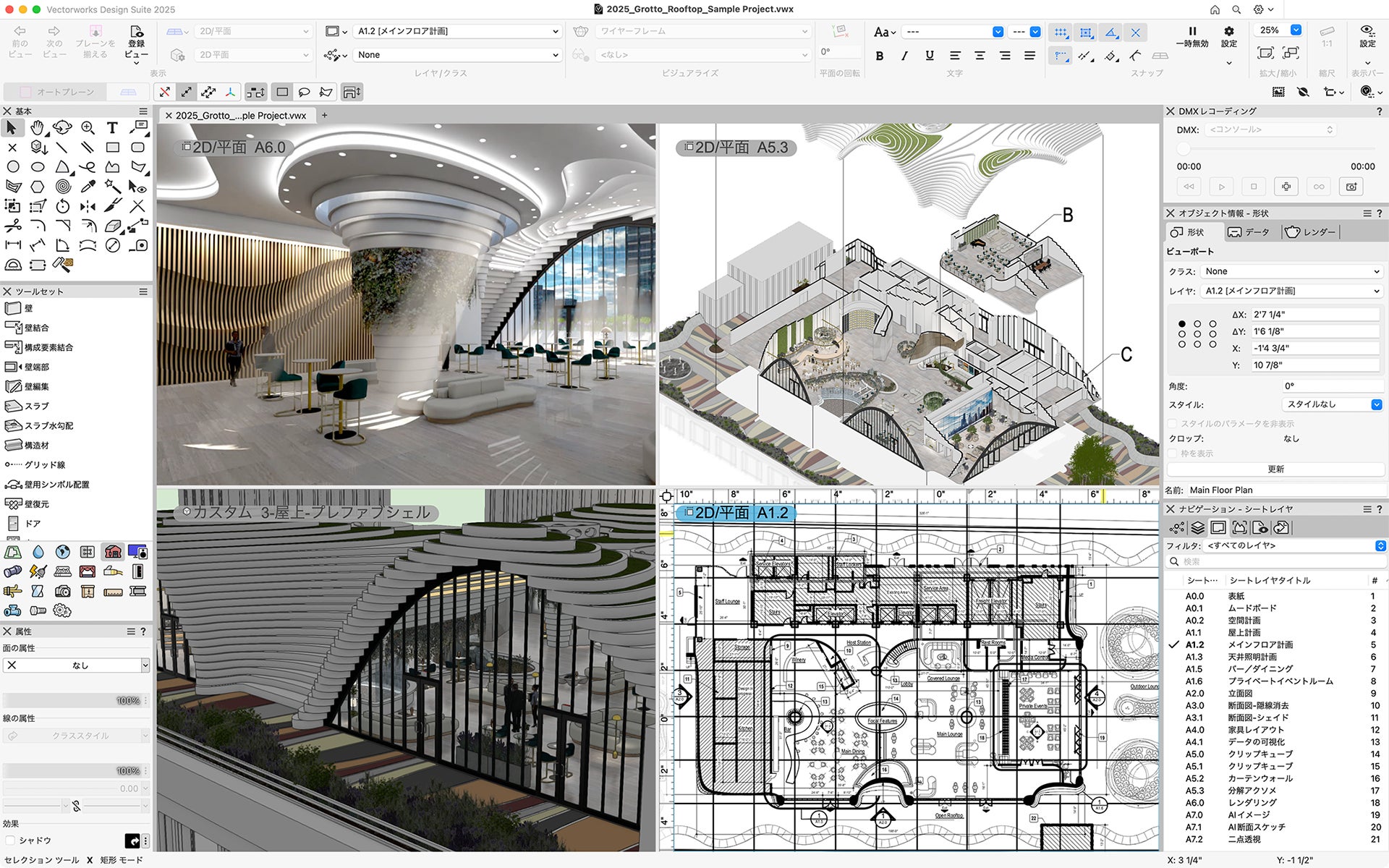Select the Text tool in Basic palette
1389x868 pixels.
click(112, 128)
